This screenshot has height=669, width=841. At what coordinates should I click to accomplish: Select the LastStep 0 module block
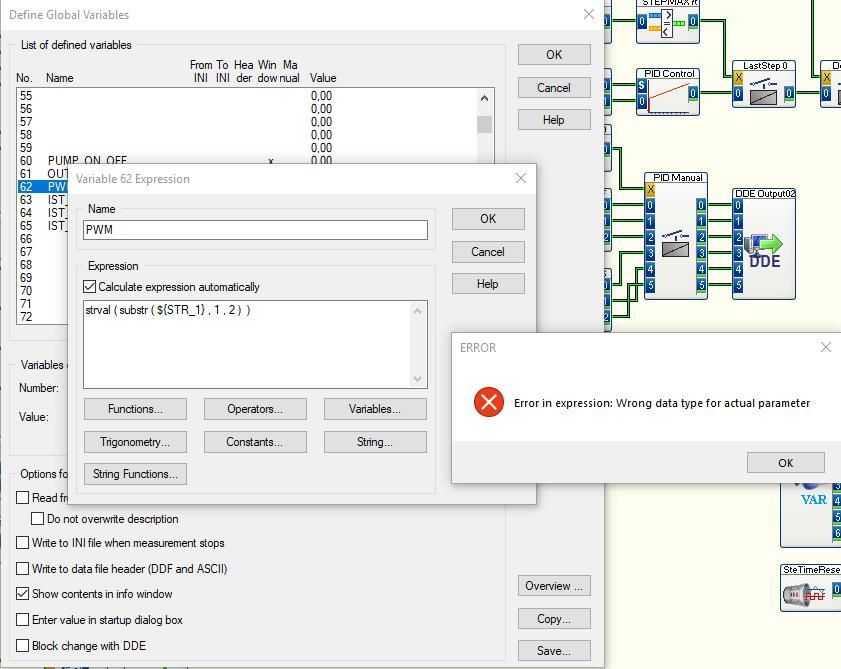(764, 84)
